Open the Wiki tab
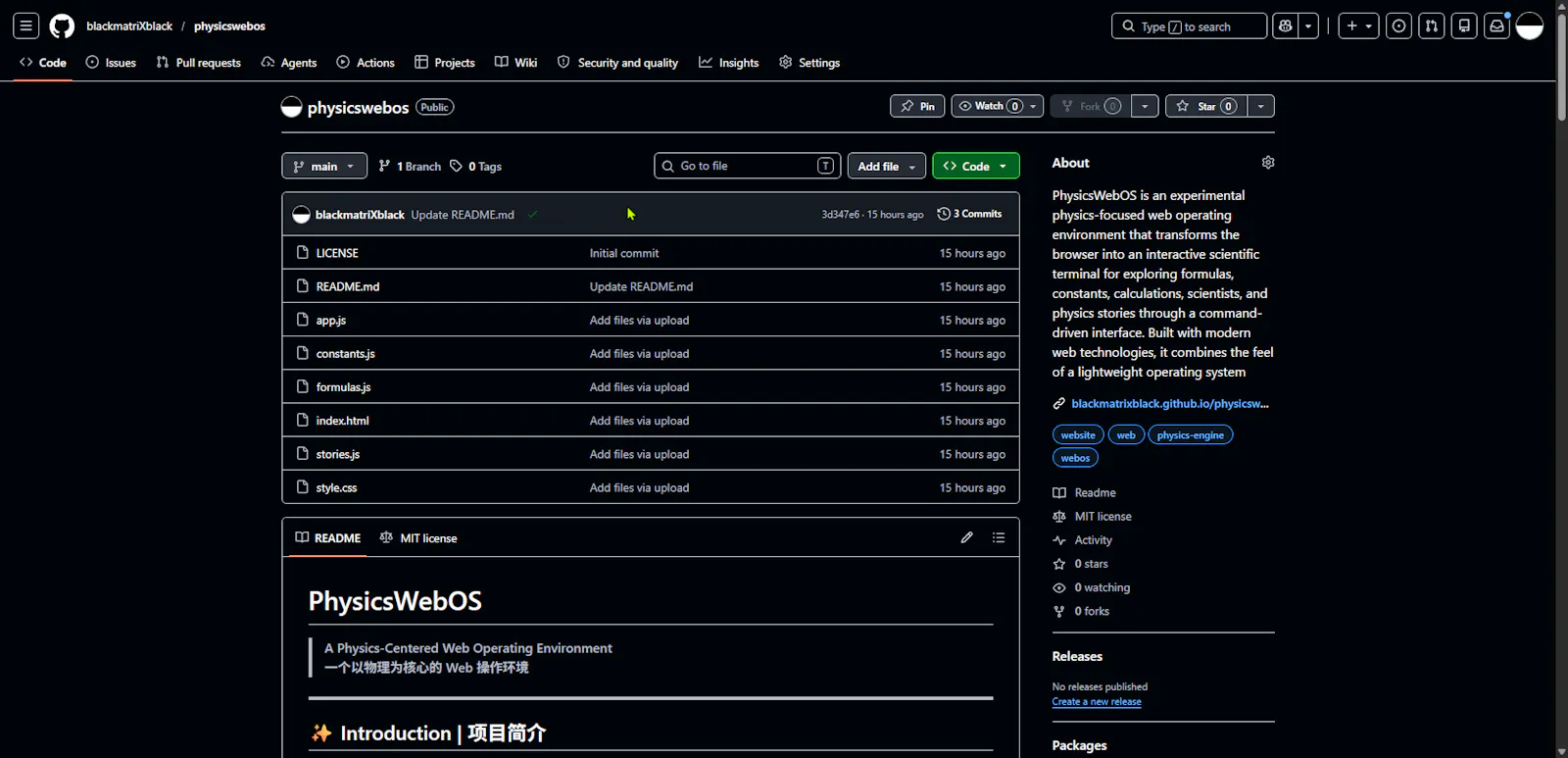The width and height of the screenshot is (1568, 758). pyautogui.click(x=516, y=63)
